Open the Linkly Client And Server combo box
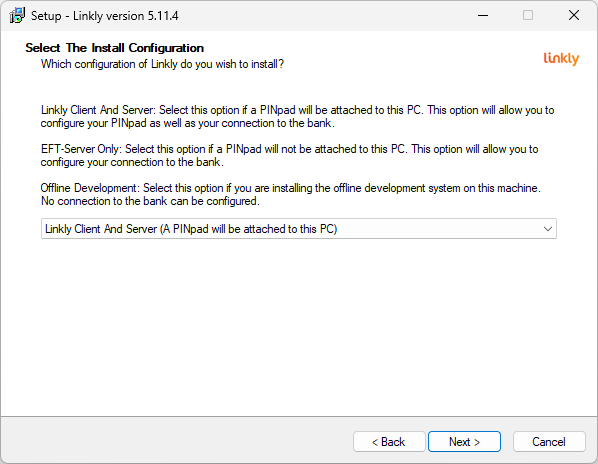598x464 pixels. pyautogui.click(x=299, y=229)
